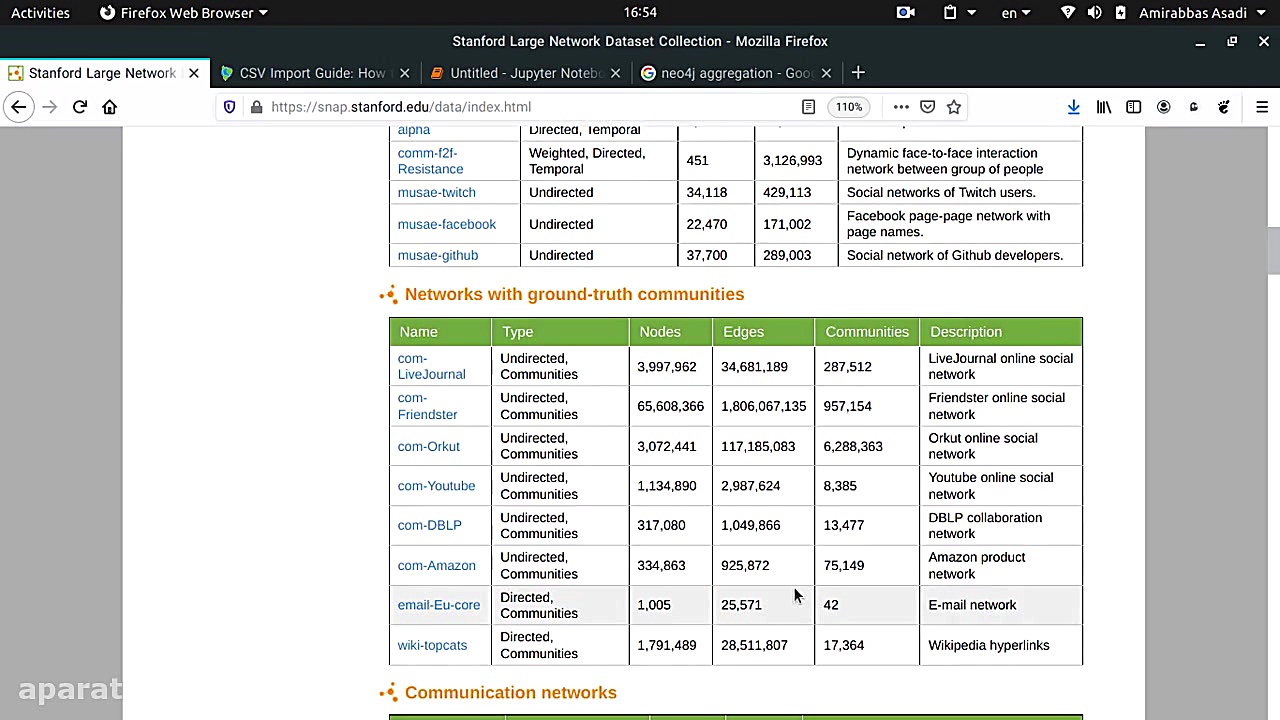
Task: Go to the Firefox home page
Action: [110, 107]
